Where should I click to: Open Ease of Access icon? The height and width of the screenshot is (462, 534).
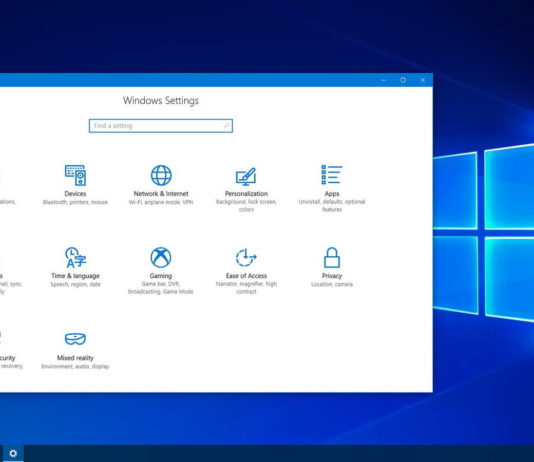click(x=246, y=257)
